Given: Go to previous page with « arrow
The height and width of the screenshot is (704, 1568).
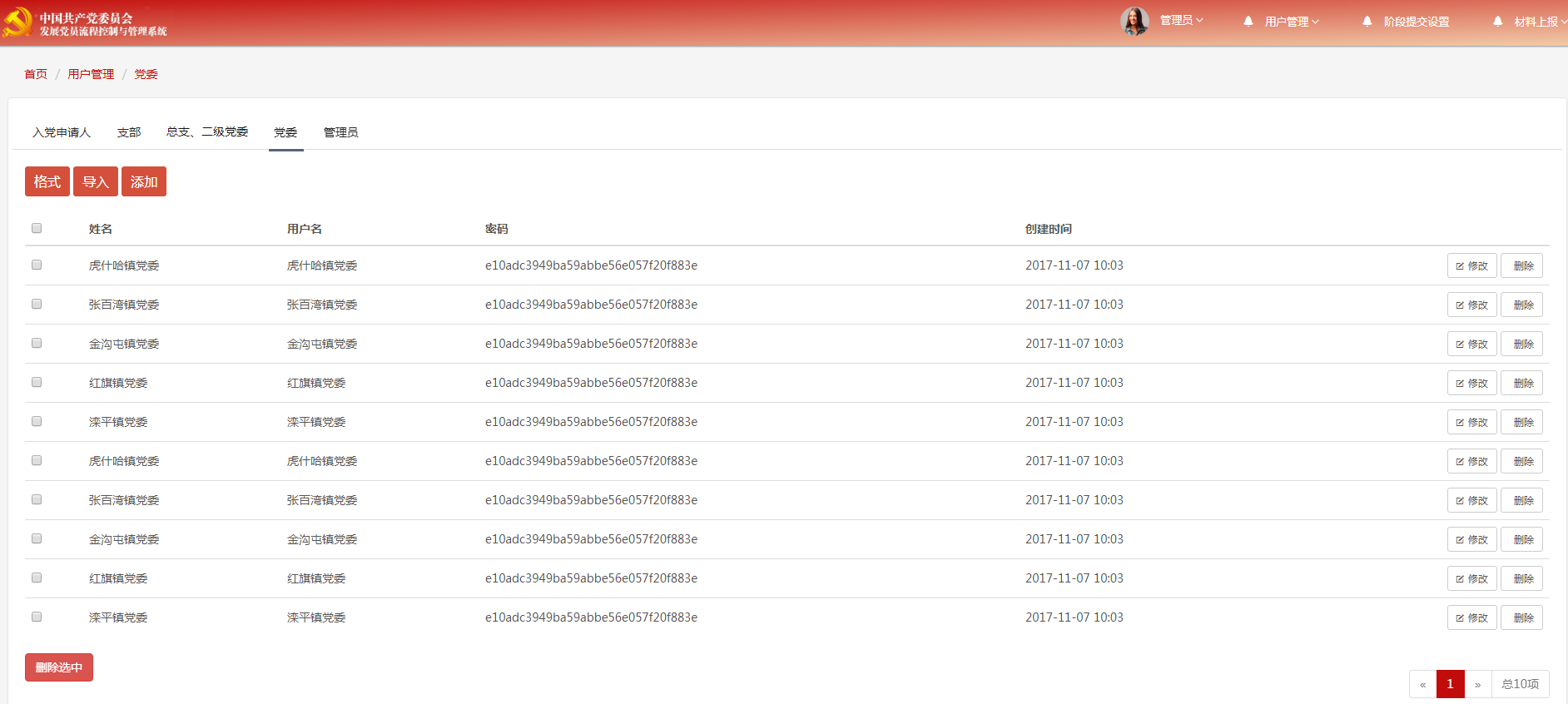Looking at the screenshot, I should (x=1422, y=684).
